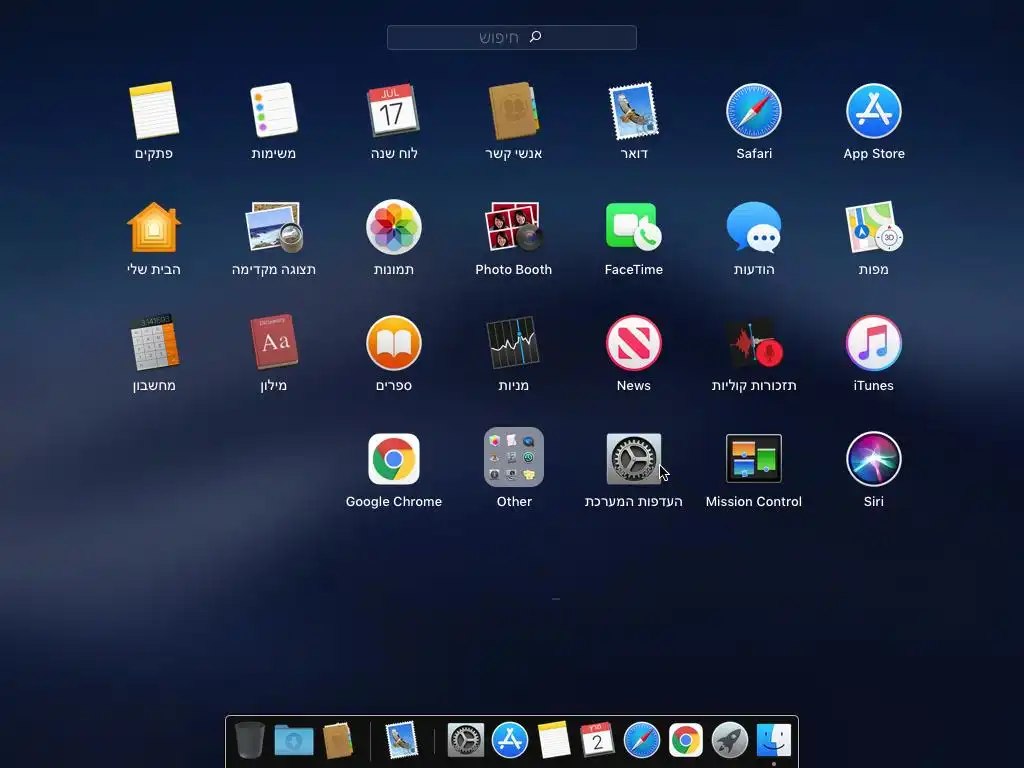Click Mail stamp icon in the Dock
Screen dimensions: 1024x768
(401, 740)
